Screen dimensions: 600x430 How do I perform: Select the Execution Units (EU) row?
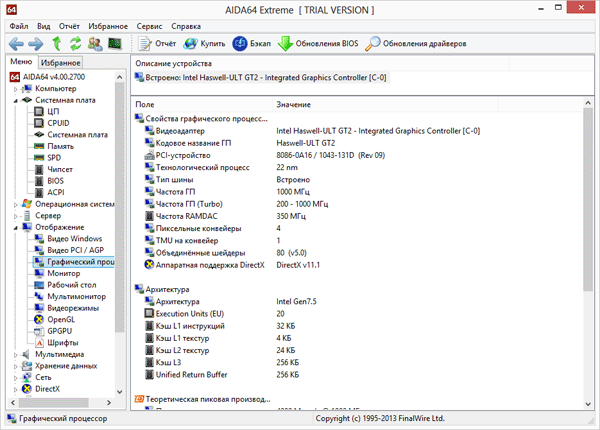pyautogui.click(x=215, y=314)
